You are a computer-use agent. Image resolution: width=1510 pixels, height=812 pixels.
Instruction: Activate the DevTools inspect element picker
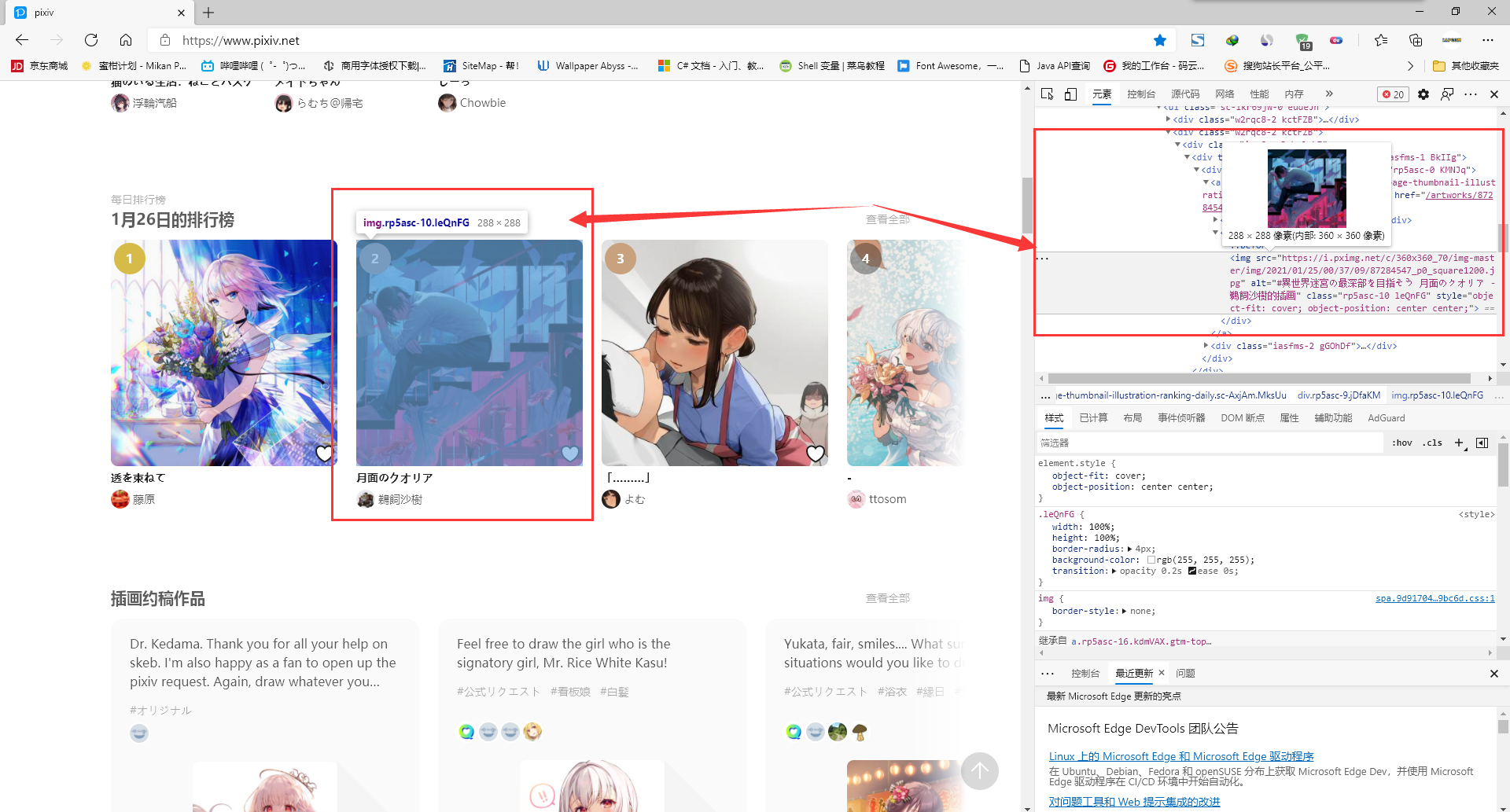pos(1047,94)
